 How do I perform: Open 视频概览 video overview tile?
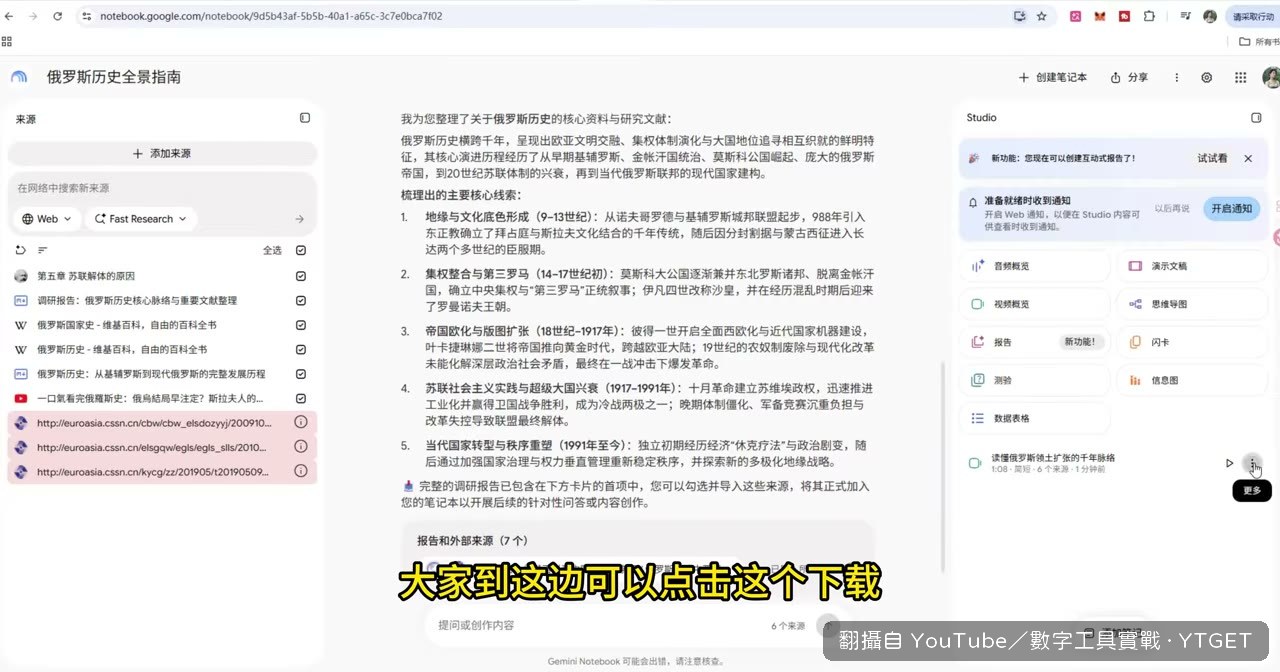coord(1035,304)
